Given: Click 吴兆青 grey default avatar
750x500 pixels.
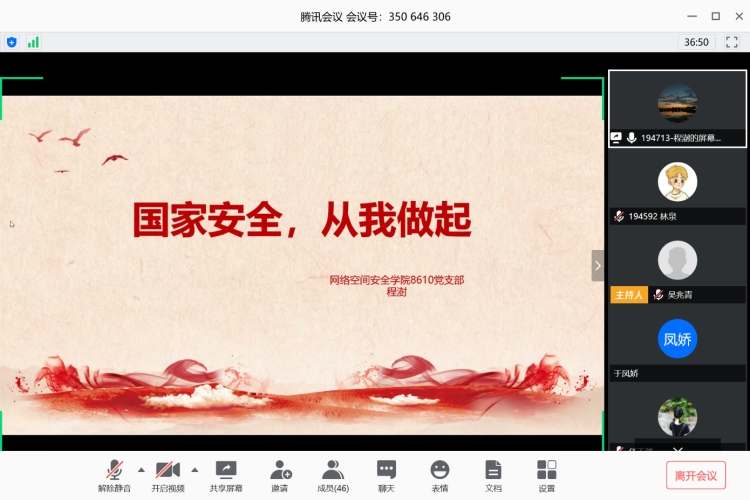Looking at the screenshot, I should (x=677, y=260).
